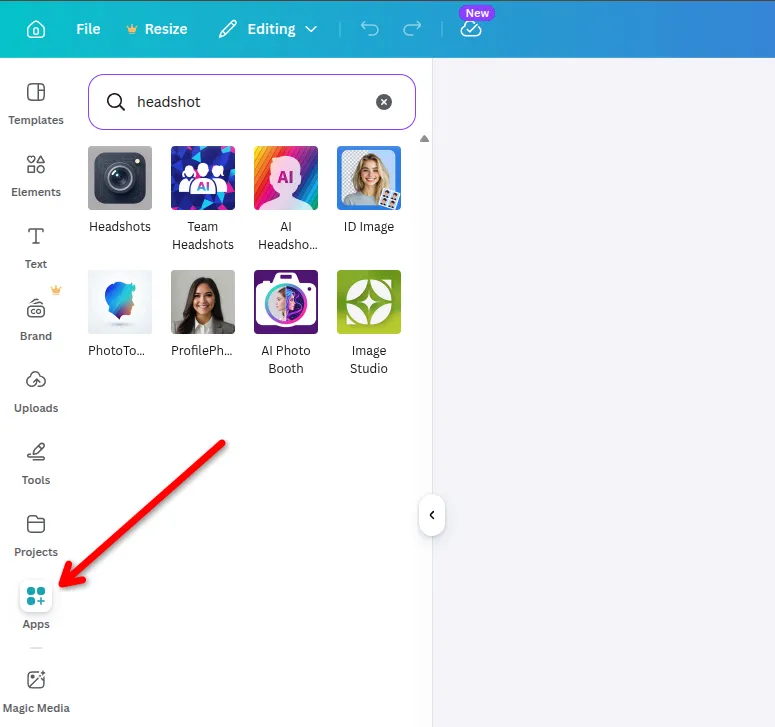Open the Text sidebar panel

coord(36,248)
